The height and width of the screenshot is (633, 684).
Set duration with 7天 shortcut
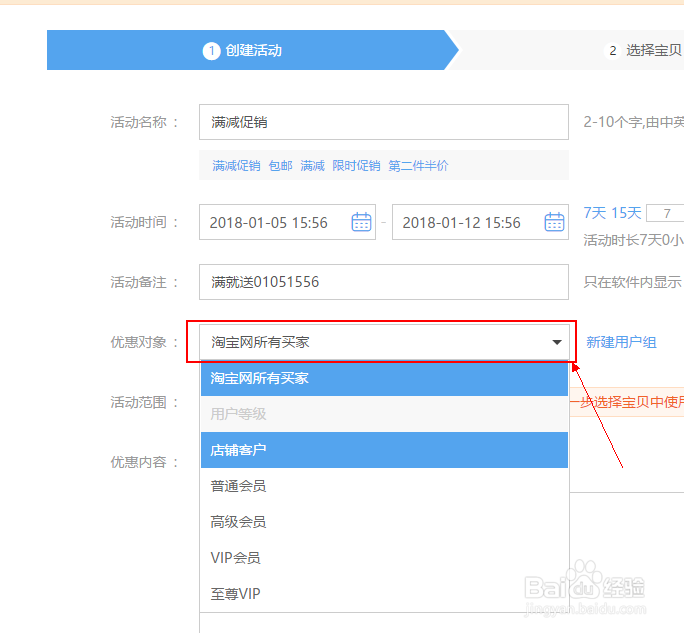(x=595, y=213)
